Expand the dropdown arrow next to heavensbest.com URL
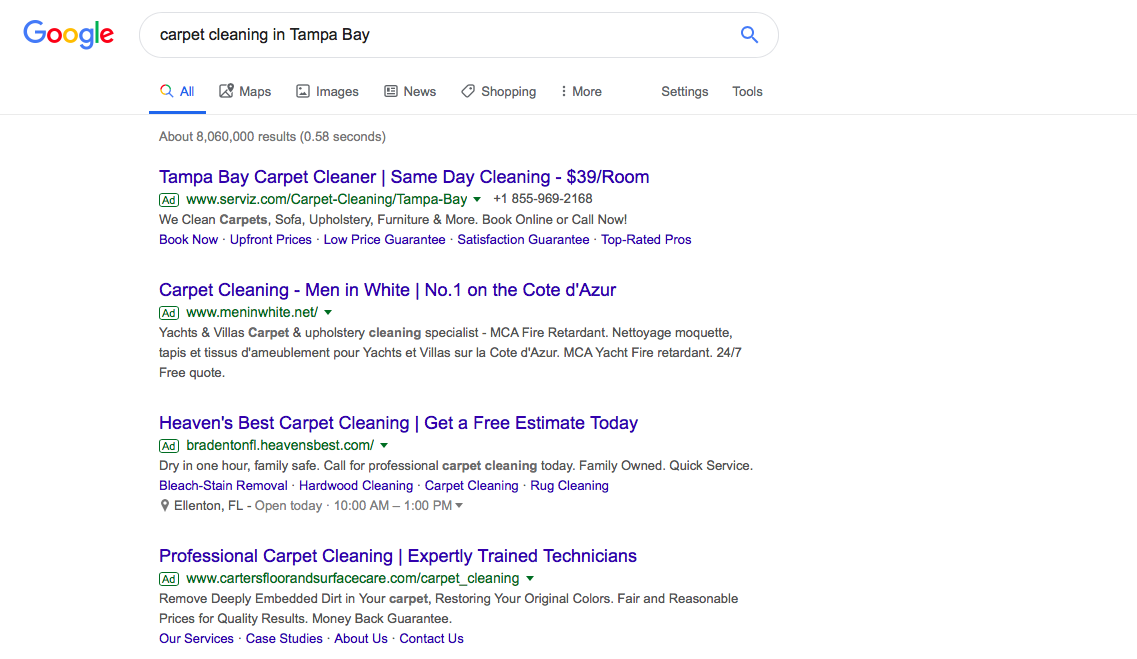The height and width of the screenshot is (659, 1137). click(x=384, y=446)
